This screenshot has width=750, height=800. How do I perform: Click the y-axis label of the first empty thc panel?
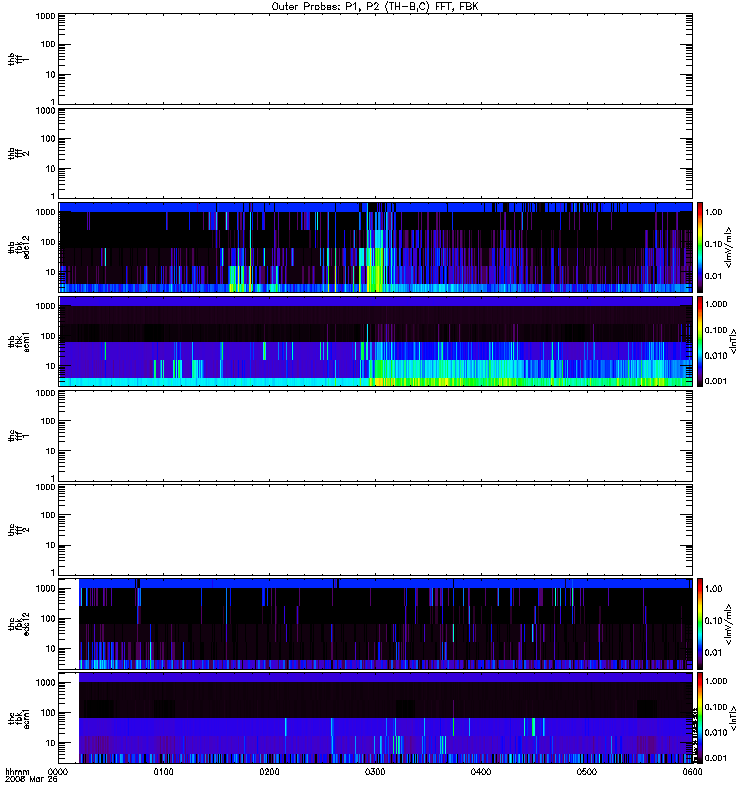coord(19,436)
